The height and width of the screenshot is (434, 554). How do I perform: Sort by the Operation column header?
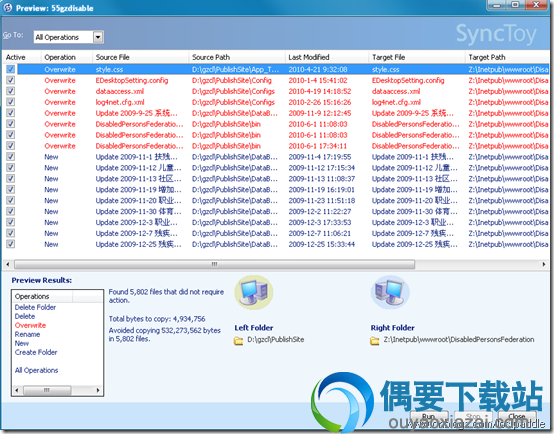[x=66, y=57]
